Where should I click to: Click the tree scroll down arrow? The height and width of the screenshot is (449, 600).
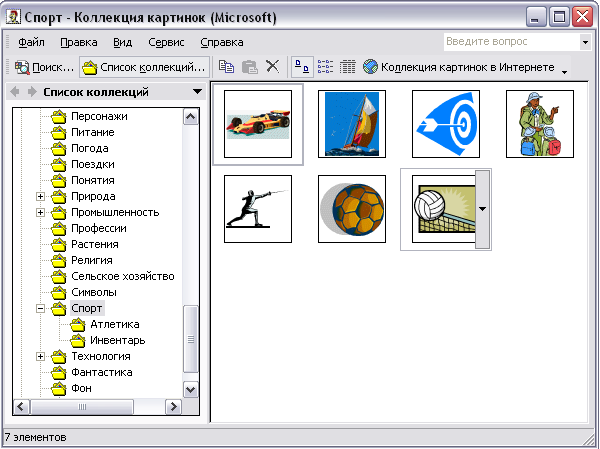pos(191,389)
